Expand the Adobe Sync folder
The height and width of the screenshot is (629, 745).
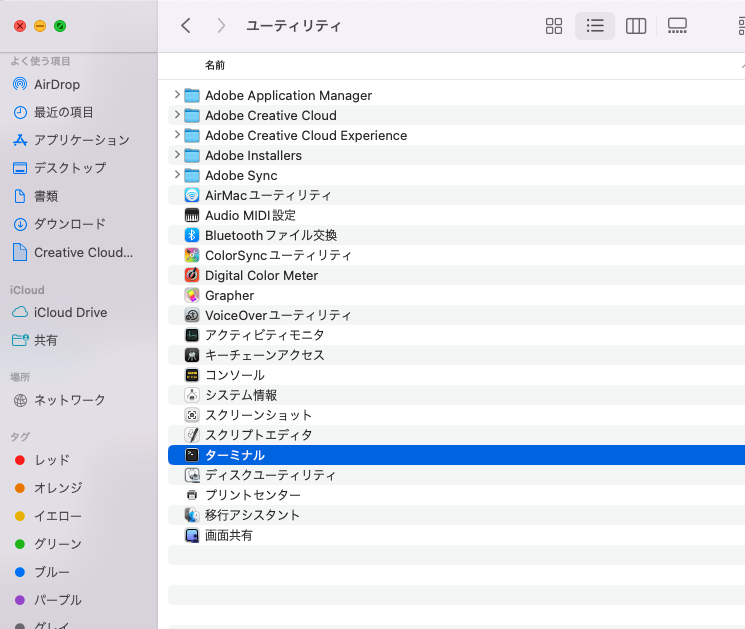pos(177,175)
